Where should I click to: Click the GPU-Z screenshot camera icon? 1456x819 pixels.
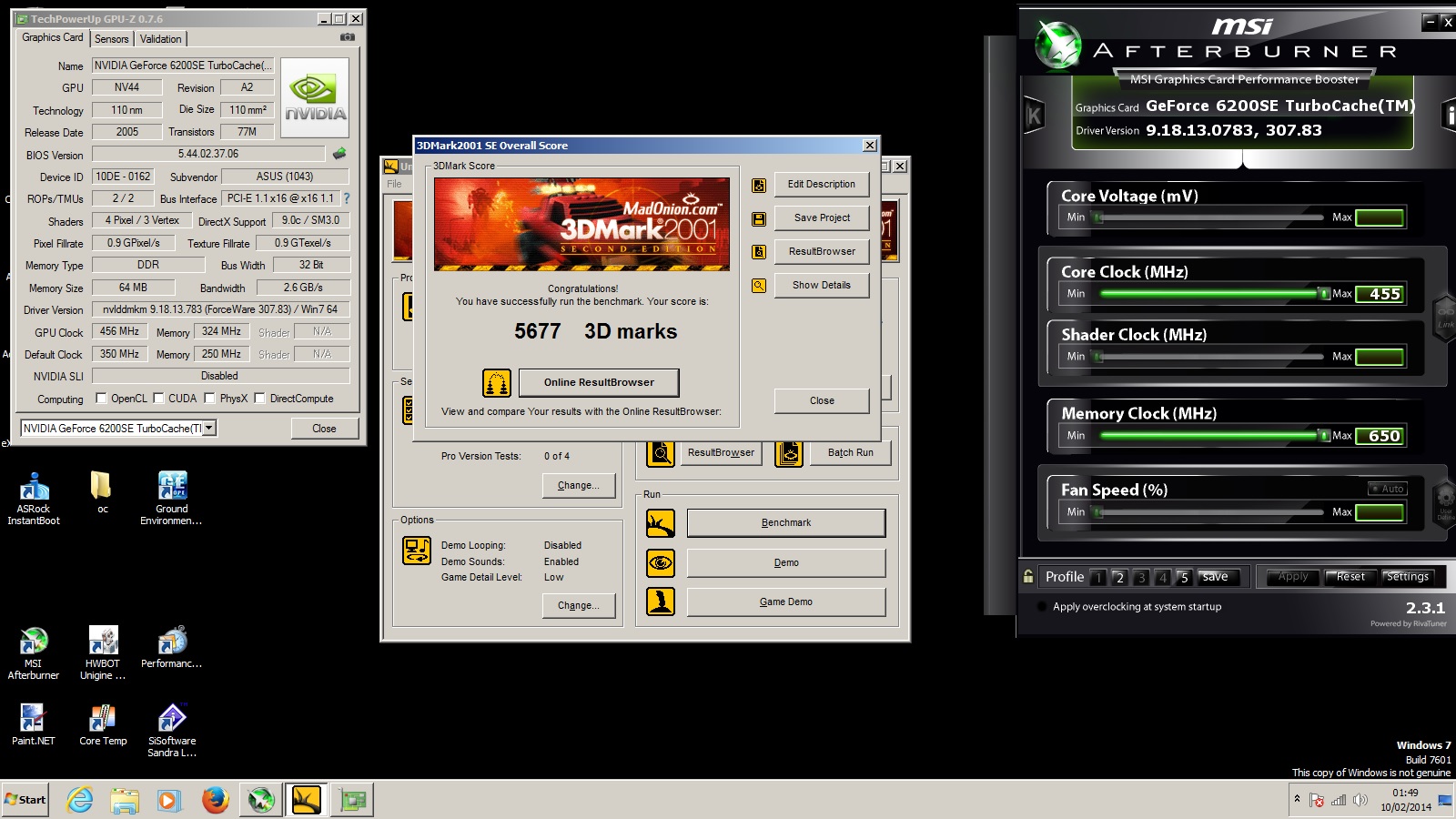(347, 37)
